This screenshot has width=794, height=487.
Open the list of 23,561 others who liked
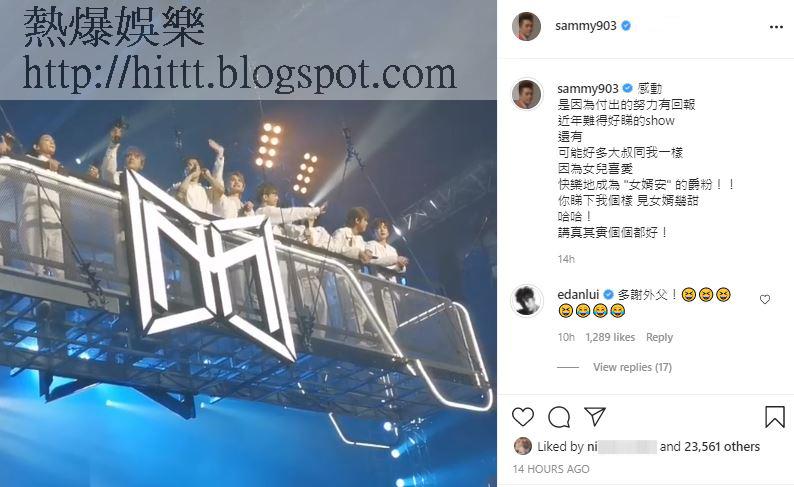(x=722, y=447)
